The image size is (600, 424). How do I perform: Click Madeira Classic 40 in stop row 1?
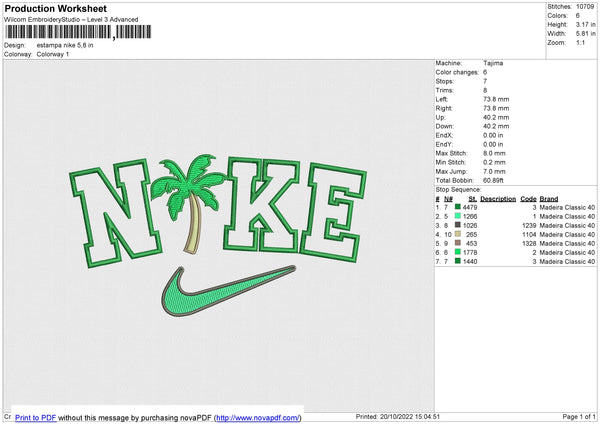pos(567,207)
